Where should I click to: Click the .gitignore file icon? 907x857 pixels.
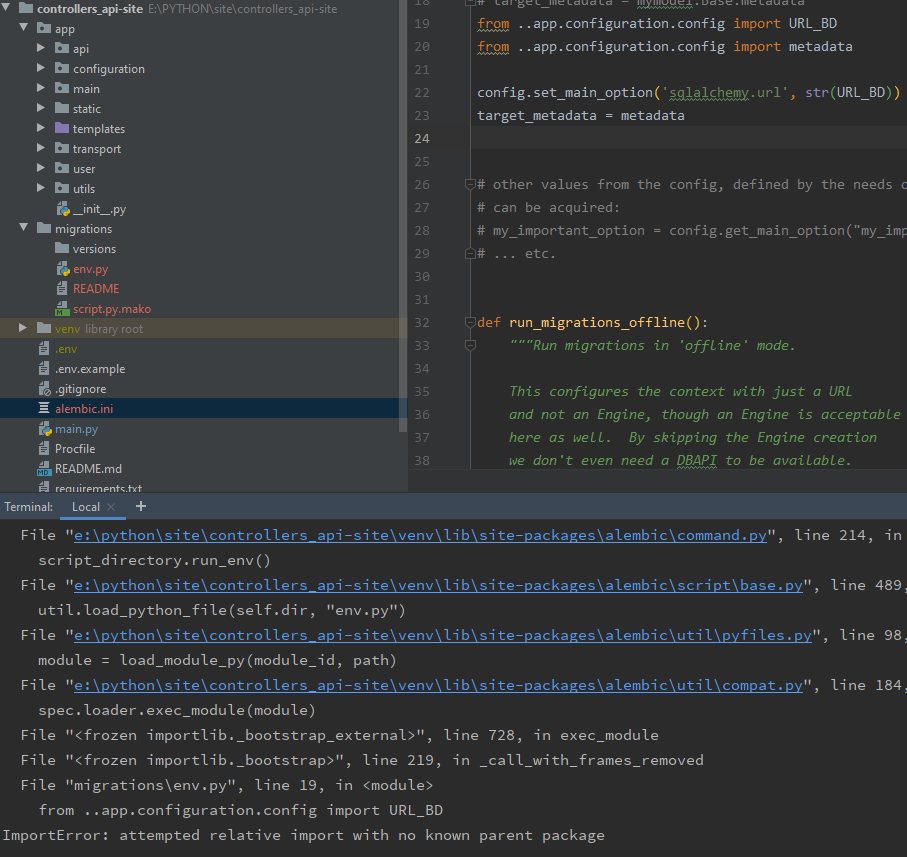[x=45, y=389]
